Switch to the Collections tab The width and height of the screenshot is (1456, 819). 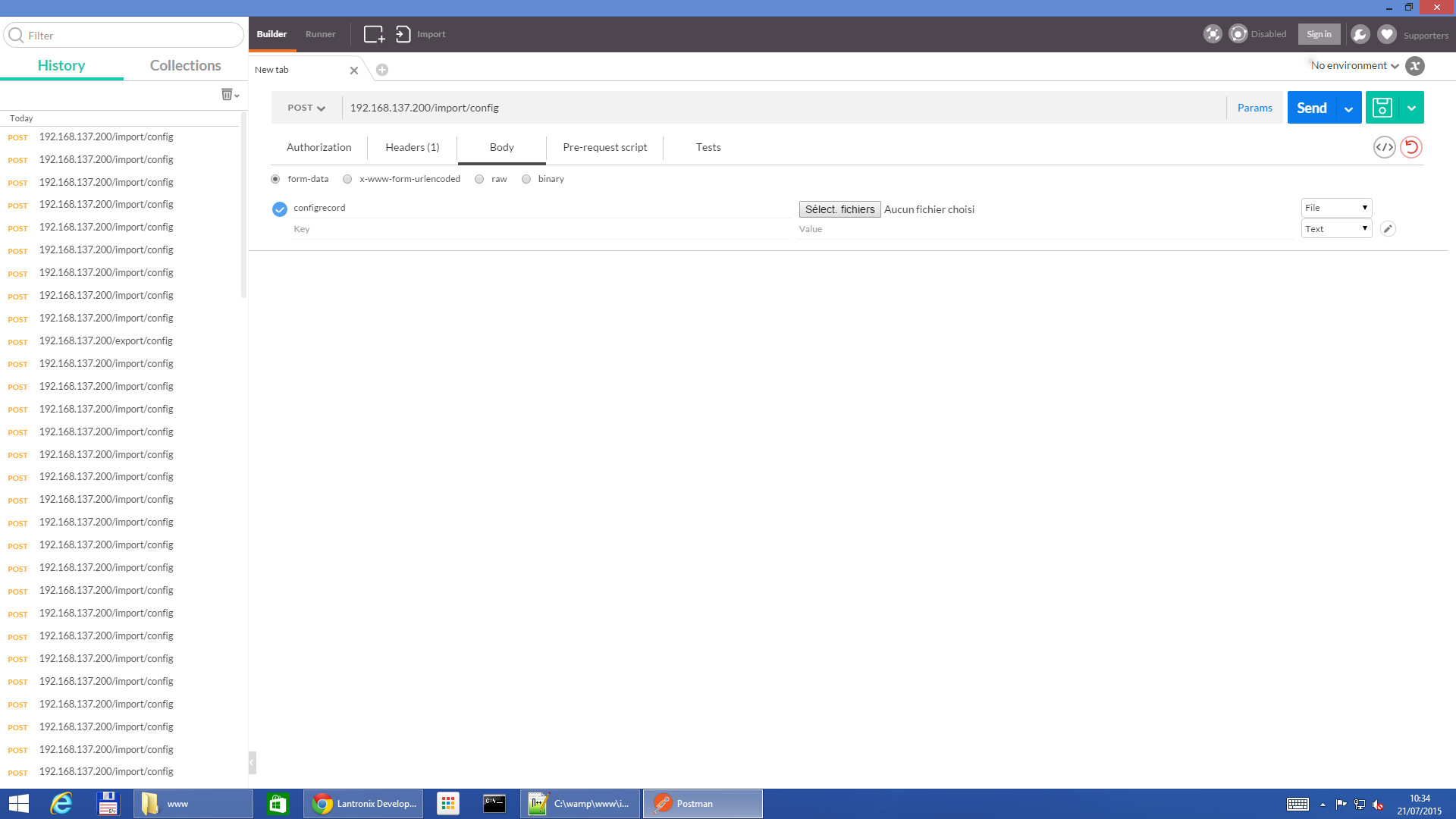(x=185, y=65)
